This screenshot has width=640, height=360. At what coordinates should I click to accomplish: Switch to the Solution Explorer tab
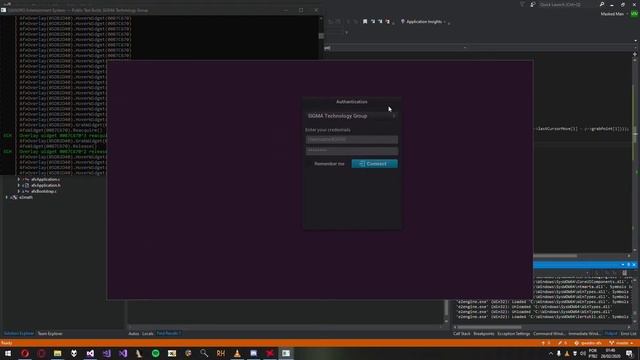click(x=19, y=333)
